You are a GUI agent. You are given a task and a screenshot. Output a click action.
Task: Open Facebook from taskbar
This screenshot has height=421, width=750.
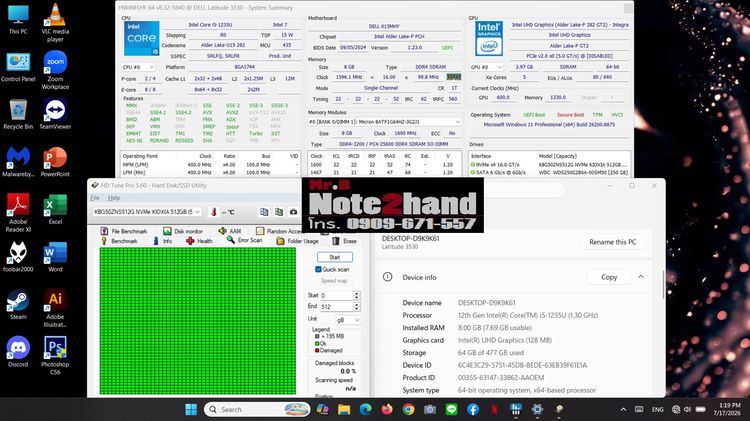coord(473,410)
